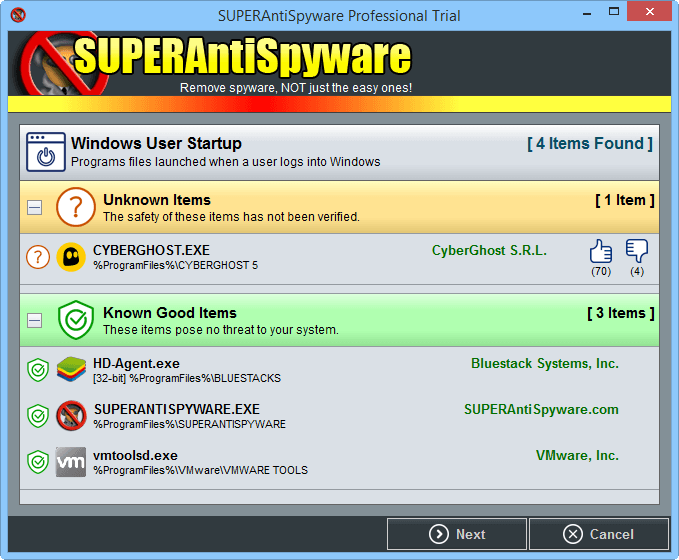The height and width of the screenshot is (560, 679).
Task: Click the CyberGhost S.R.L. publisher name
Action: tap(489, 250)
